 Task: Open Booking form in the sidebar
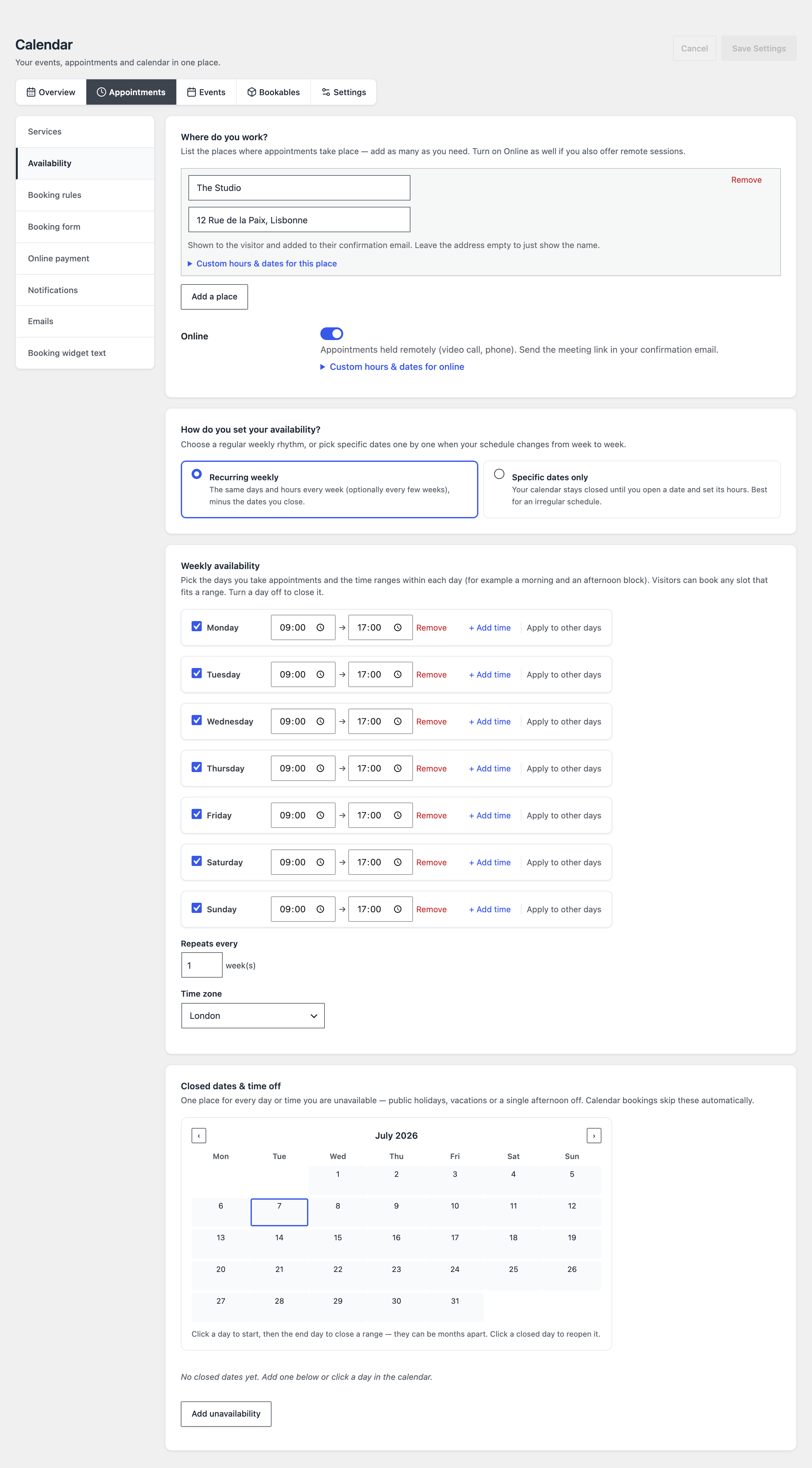85,227
